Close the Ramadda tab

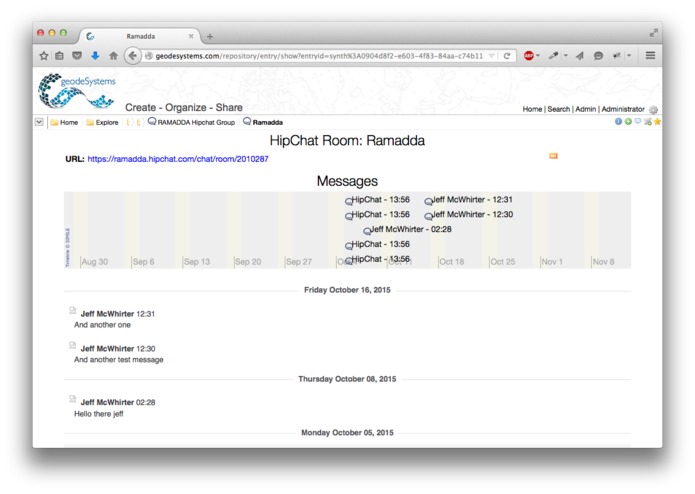(191, 36)
